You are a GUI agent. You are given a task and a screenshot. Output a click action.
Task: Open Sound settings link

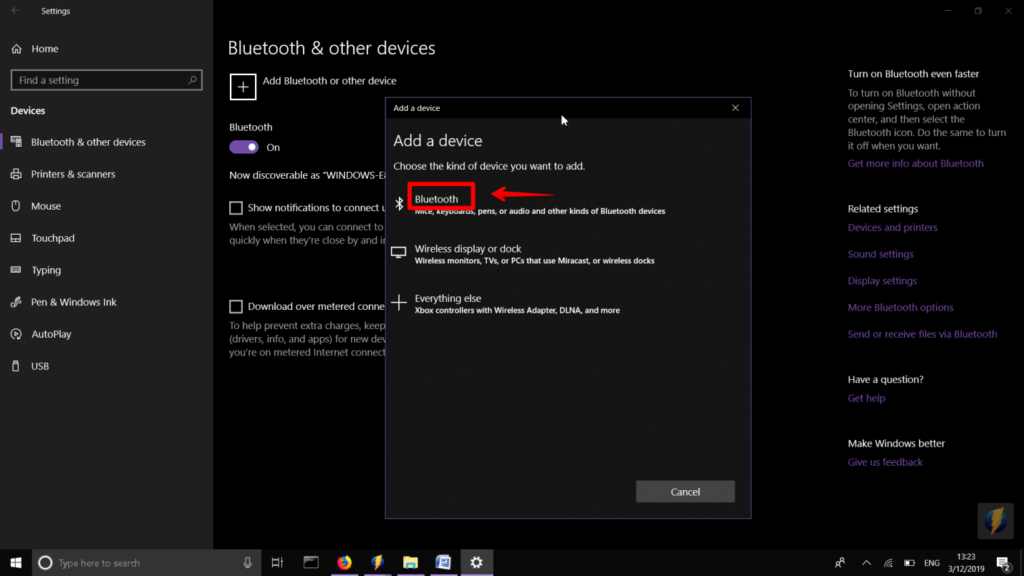click(880, 254)
